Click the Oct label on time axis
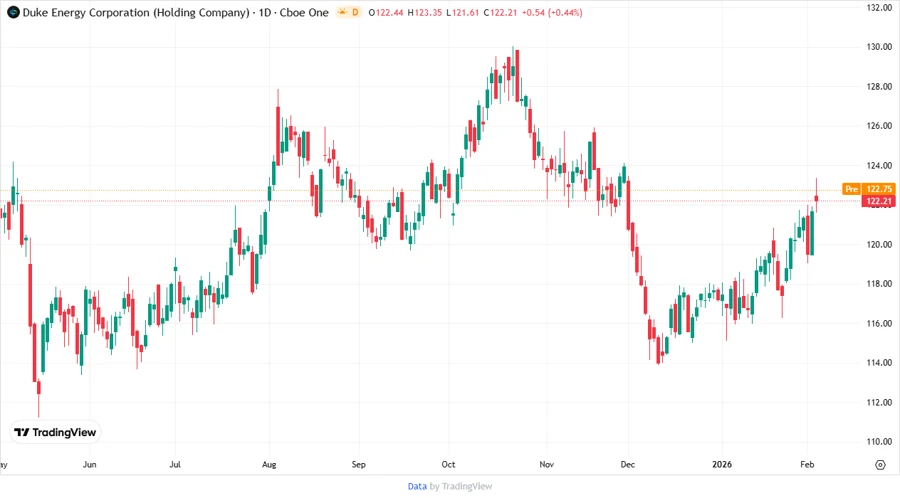This screenshot has width=900, height=498. (448, 464)
